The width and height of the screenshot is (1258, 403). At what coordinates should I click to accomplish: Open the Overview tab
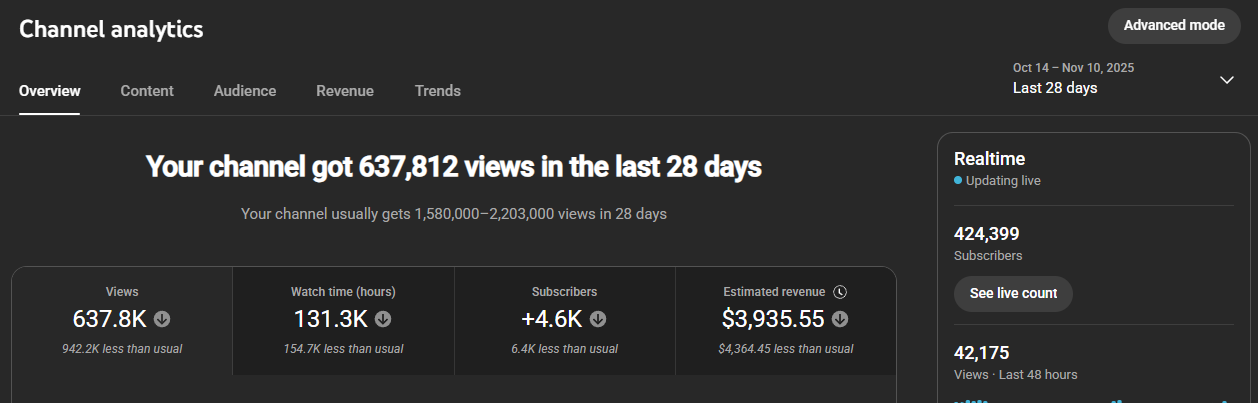click(50, 91)
